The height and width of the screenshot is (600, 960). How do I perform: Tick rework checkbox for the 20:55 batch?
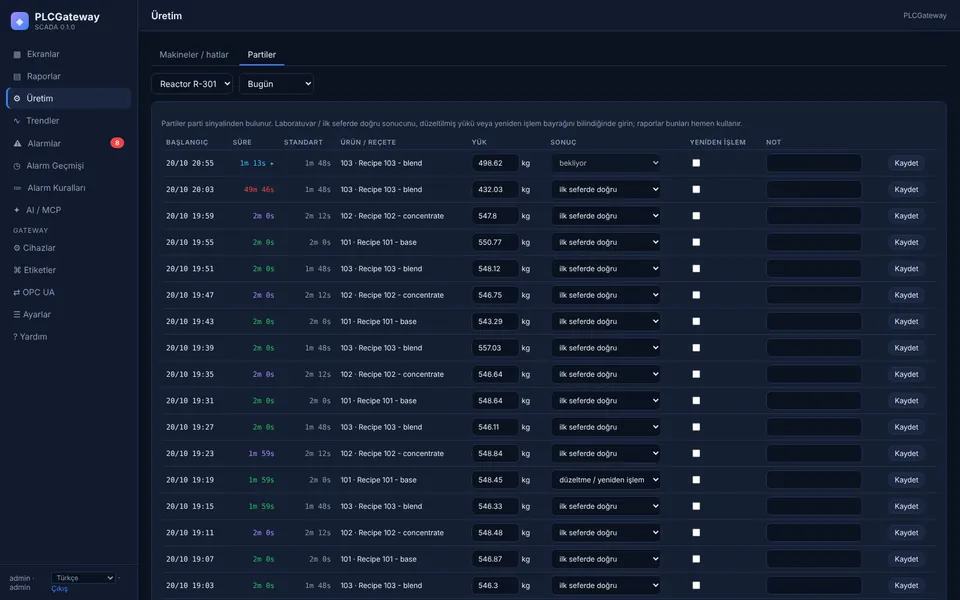point(696,163)
